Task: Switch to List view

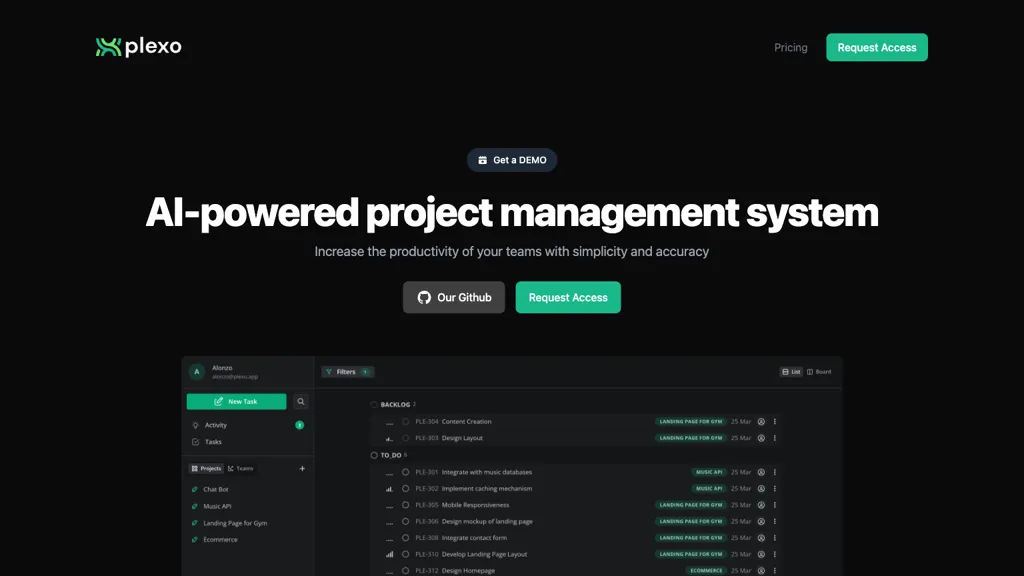Action: click(x=791, y=371)
